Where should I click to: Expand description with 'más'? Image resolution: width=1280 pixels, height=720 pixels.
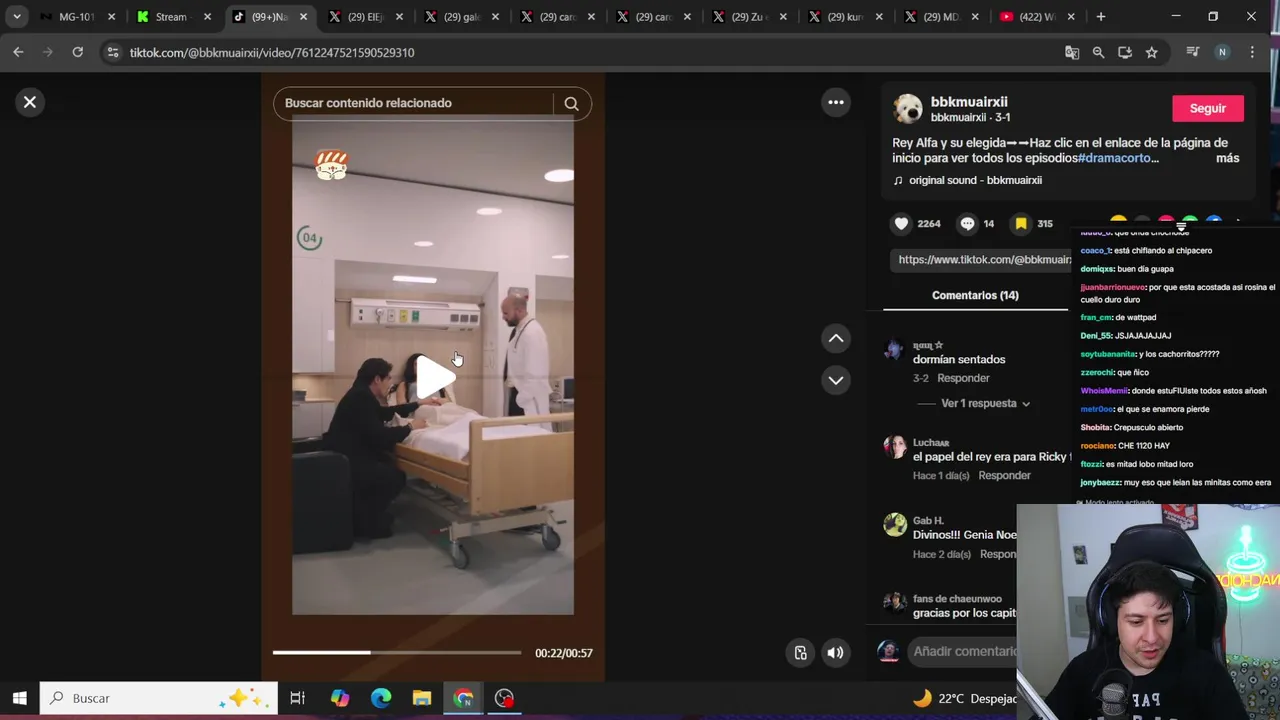coord(1227,158)
